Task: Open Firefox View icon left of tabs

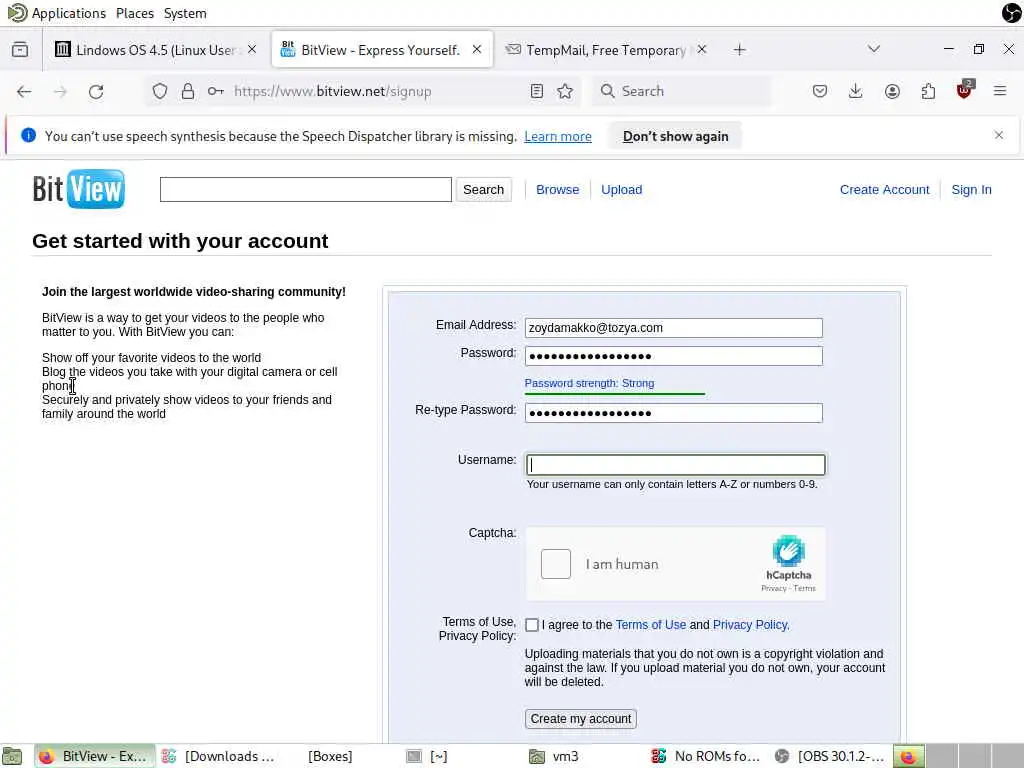Action: (20, 50)
